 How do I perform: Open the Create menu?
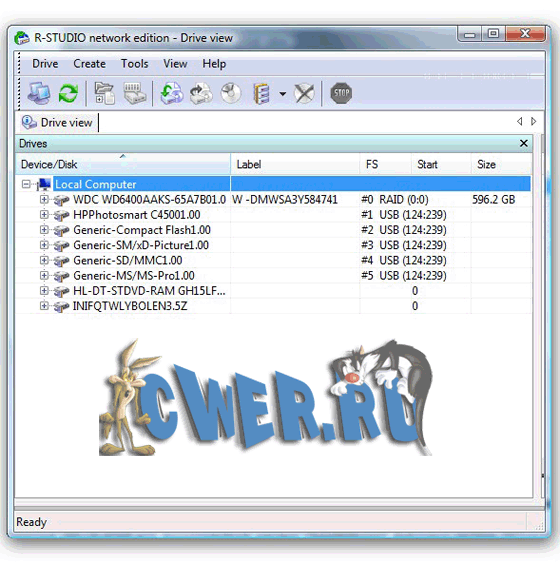[x=90, y=64]
